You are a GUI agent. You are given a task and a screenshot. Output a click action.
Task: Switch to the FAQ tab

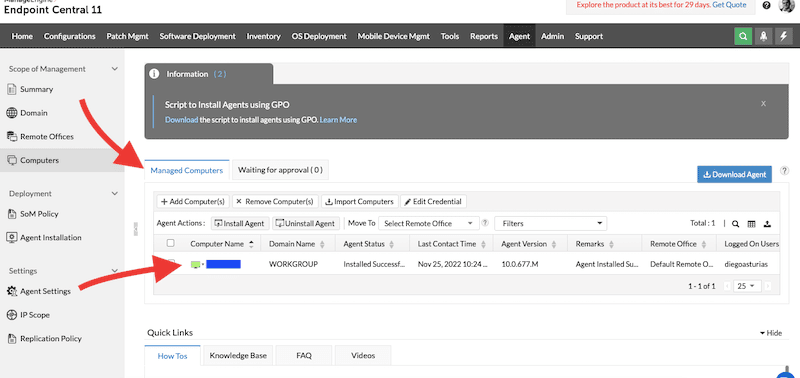click(304, 356)
